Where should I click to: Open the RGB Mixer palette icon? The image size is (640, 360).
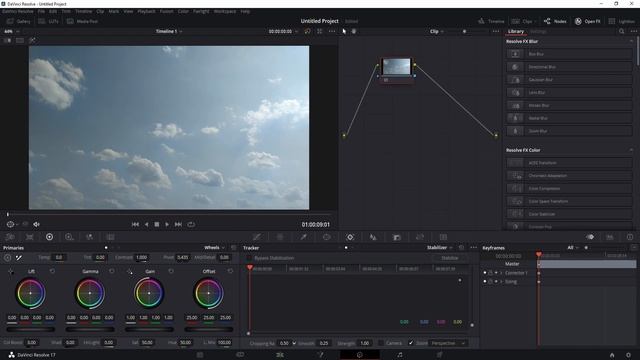pyautogui.click(x=89, y=237)
